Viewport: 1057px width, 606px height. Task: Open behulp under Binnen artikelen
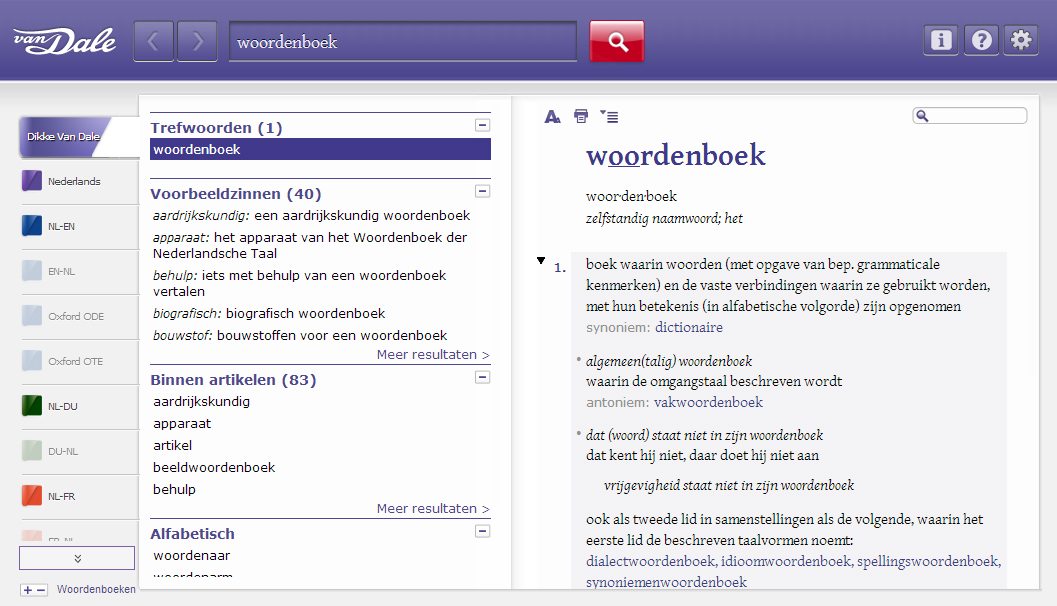pyautogui.click(x=175, y=490)
